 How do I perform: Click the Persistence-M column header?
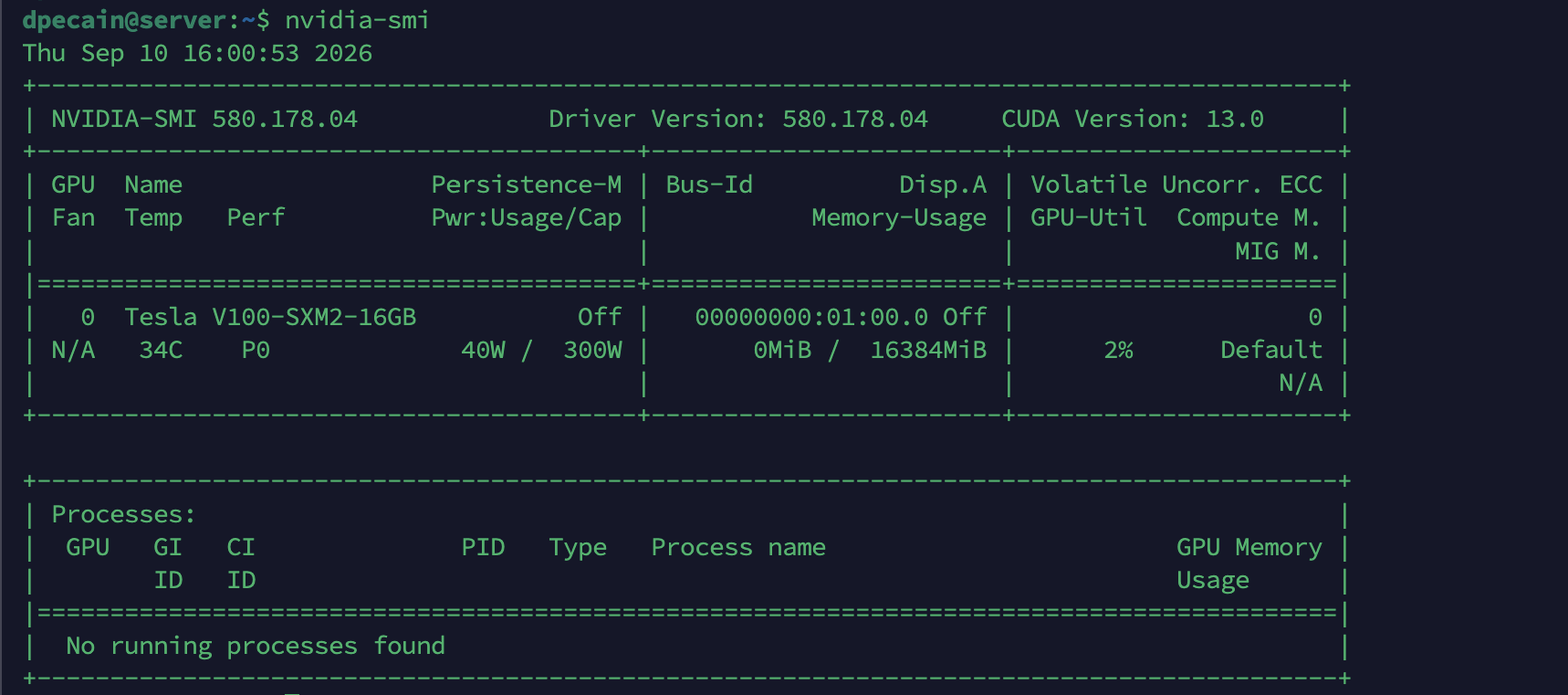(x=527, y=184)
